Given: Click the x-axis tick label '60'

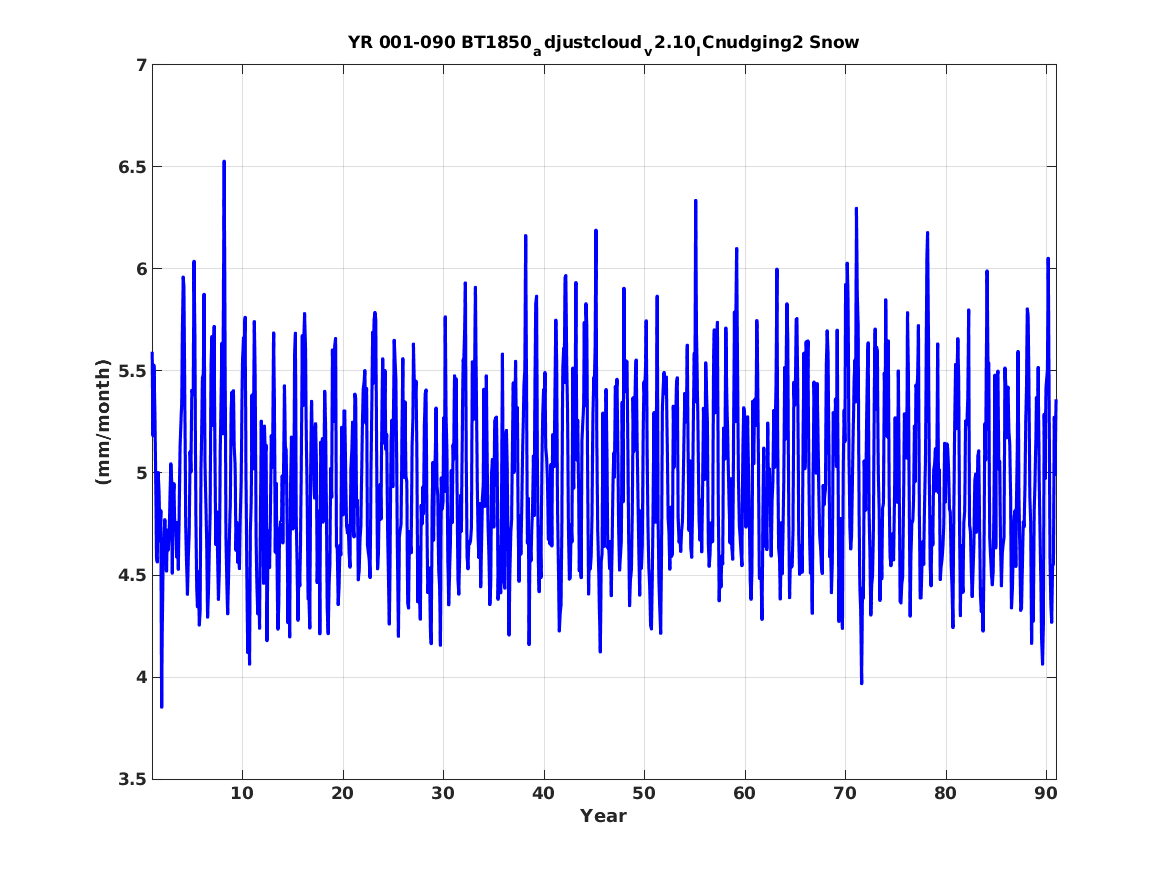Looking at the screenshot, I should point(744,794).
